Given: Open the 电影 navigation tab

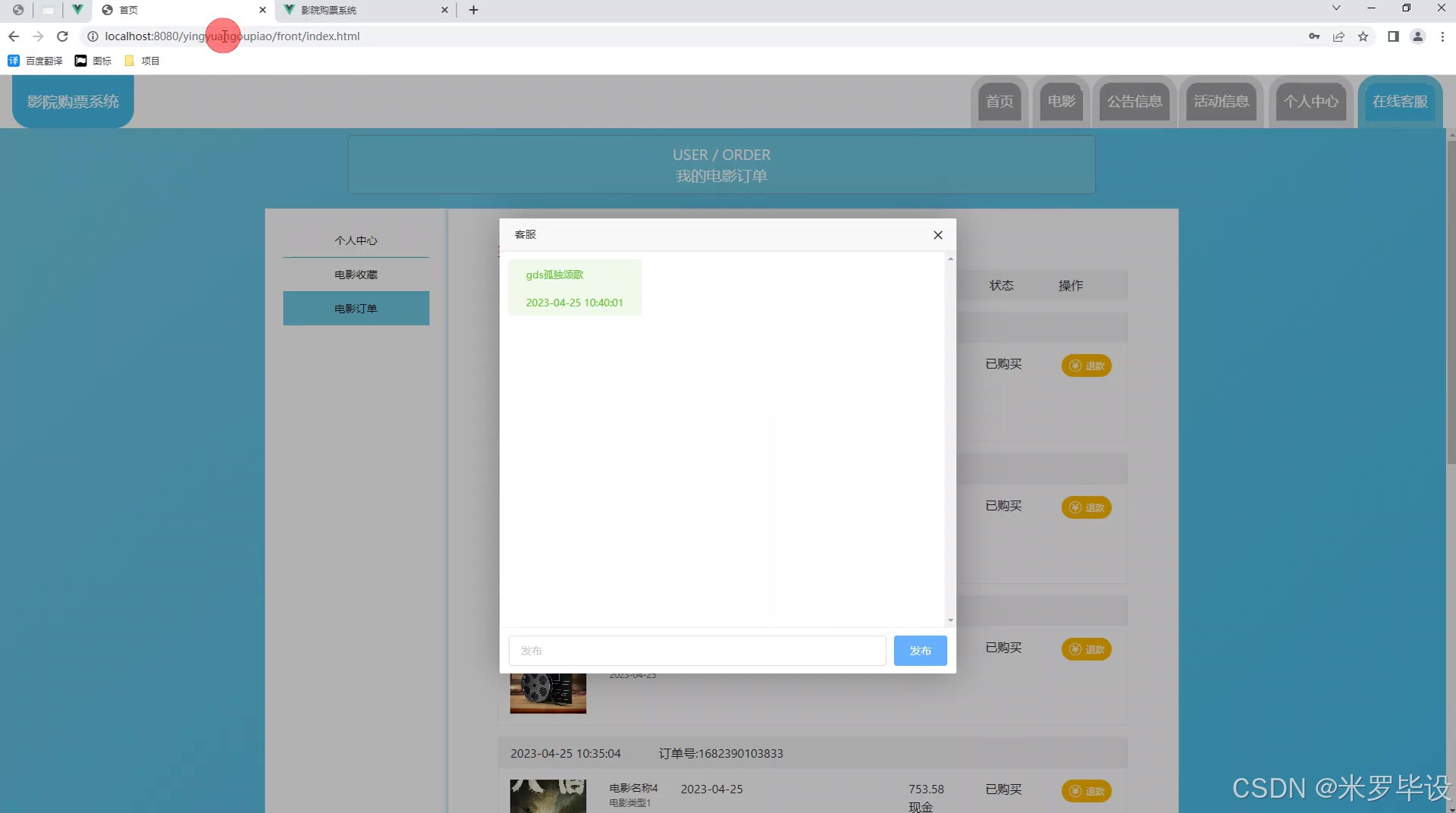Looking at the screenshot, I should 1061,102.
